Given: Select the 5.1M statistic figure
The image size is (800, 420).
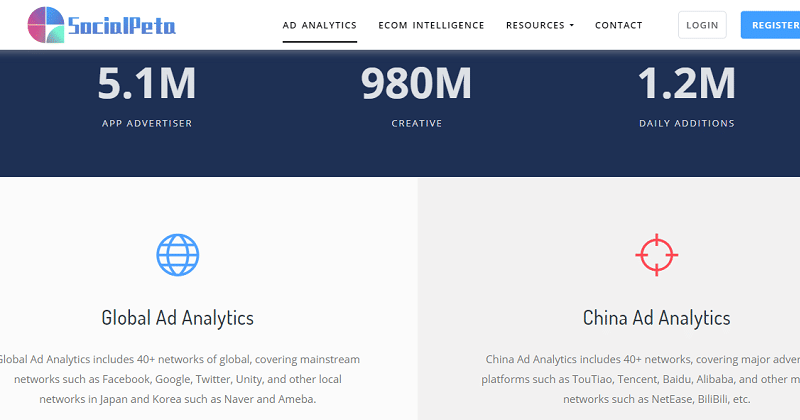Looking at the screenshot, I should point(147,84).
